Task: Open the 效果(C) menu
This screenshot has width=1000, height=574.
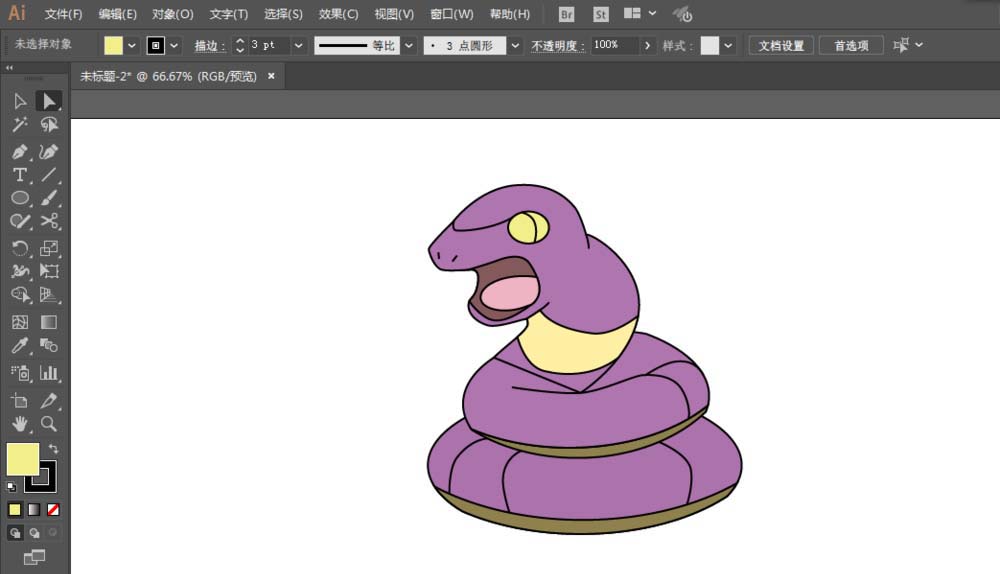Action: coord(339,14)
